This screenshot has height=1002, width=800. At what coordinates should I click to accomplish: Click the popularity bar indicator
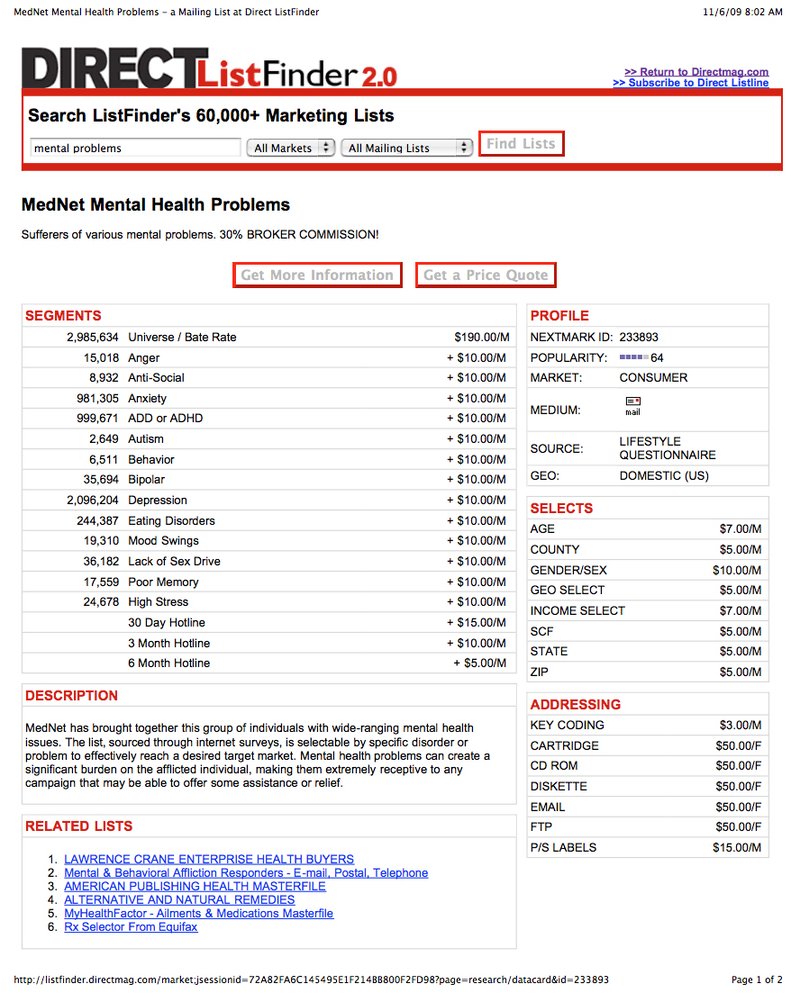tap(634, 358)
